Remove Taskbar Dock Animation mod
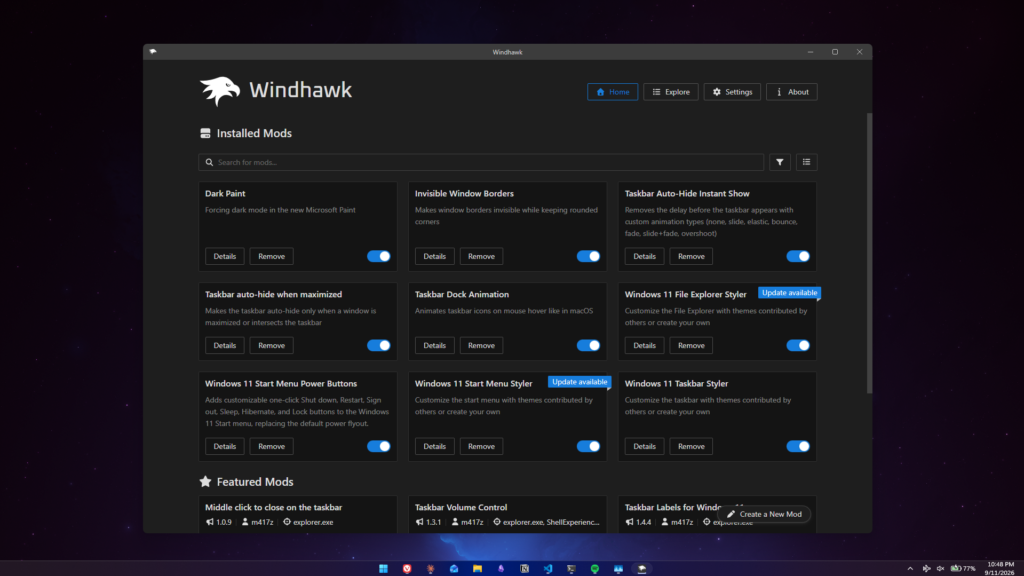The height and width of the screenshot is (576, 1024). coord(481,345)
